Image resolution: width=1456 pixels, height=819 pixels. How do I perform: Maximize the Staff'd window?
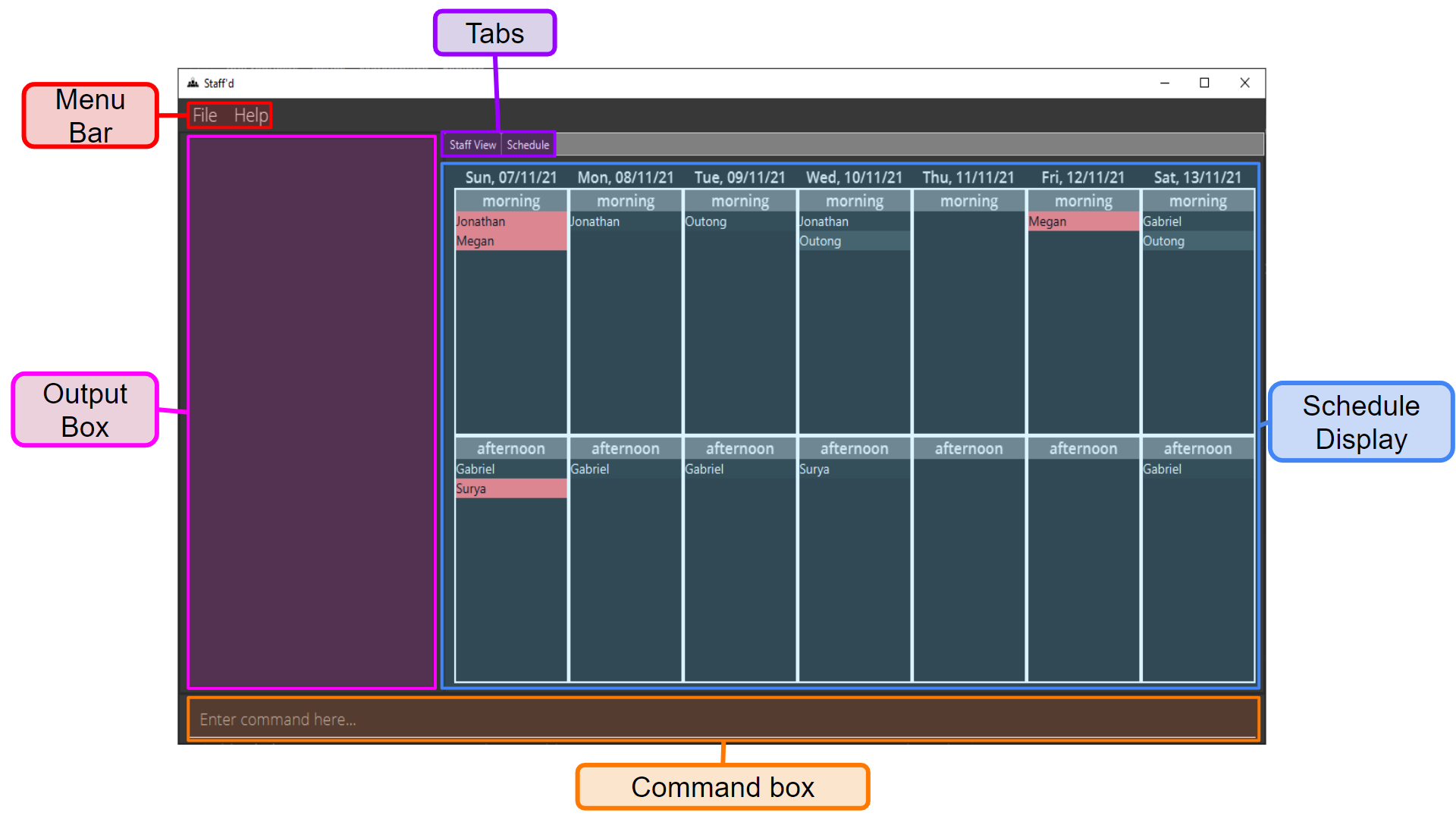[x=1204, y=83]
